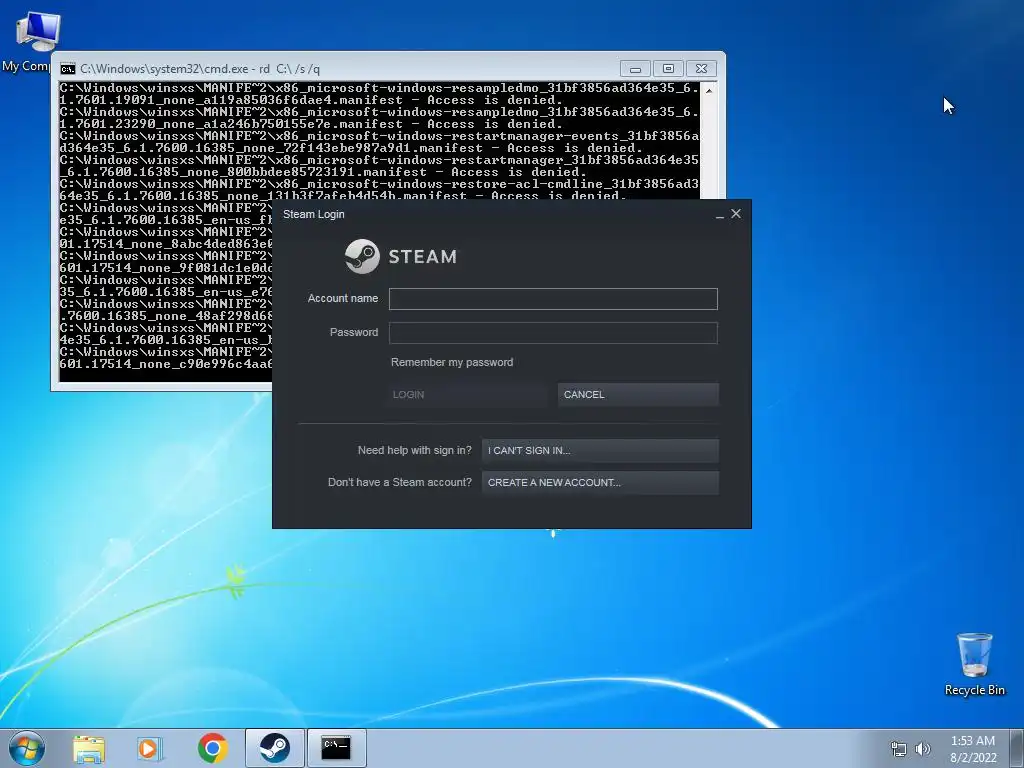Toggle Remember my password option
This screenshot has width=1024, height=768.
pos(452,362)
